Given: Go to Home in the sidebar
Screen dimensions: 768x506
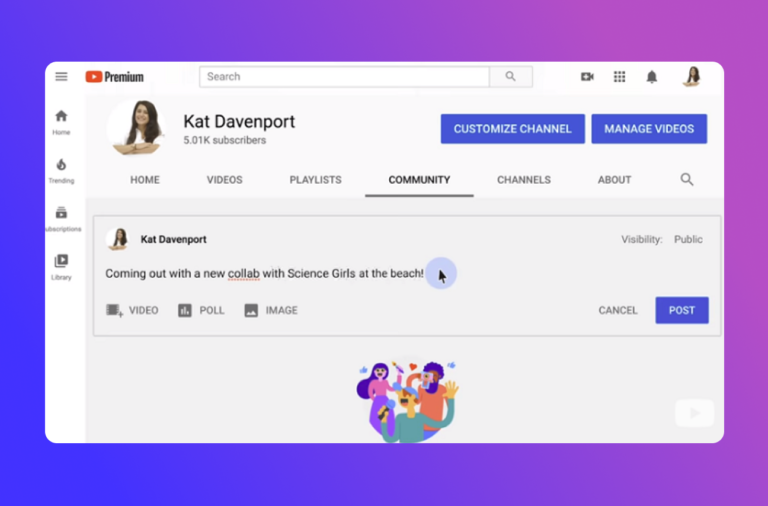Looking at the screenshot, I should tap(61, 122).
